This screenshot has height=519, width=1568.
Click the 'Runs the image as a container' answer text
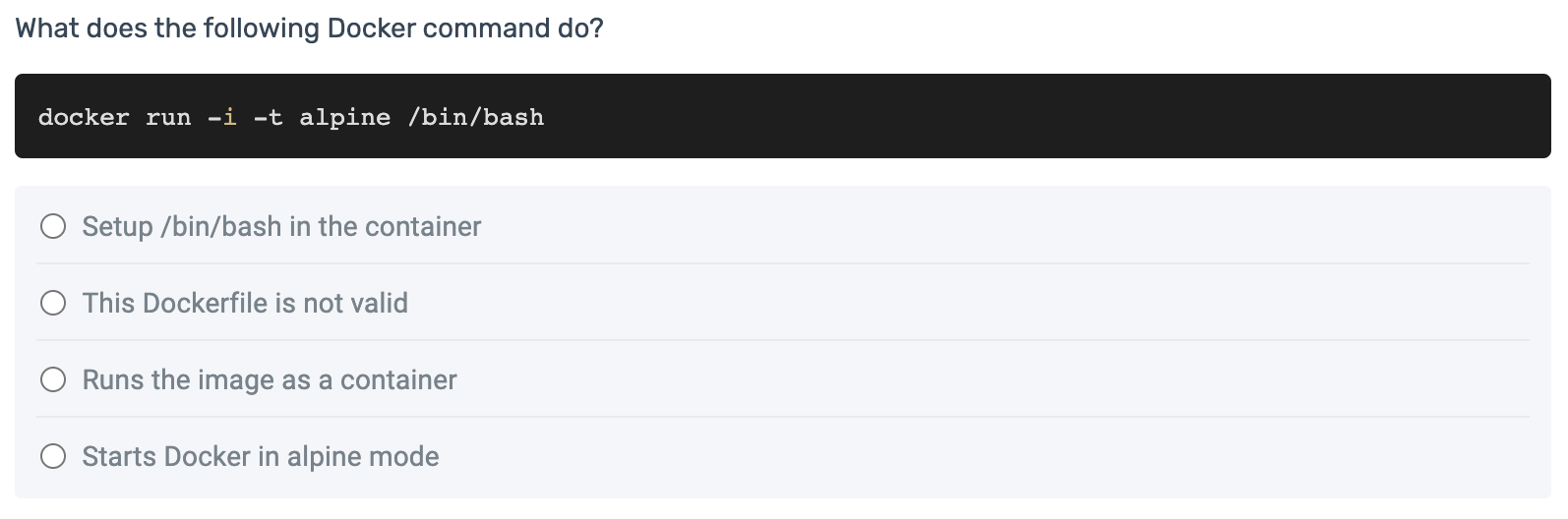point(270,379)
